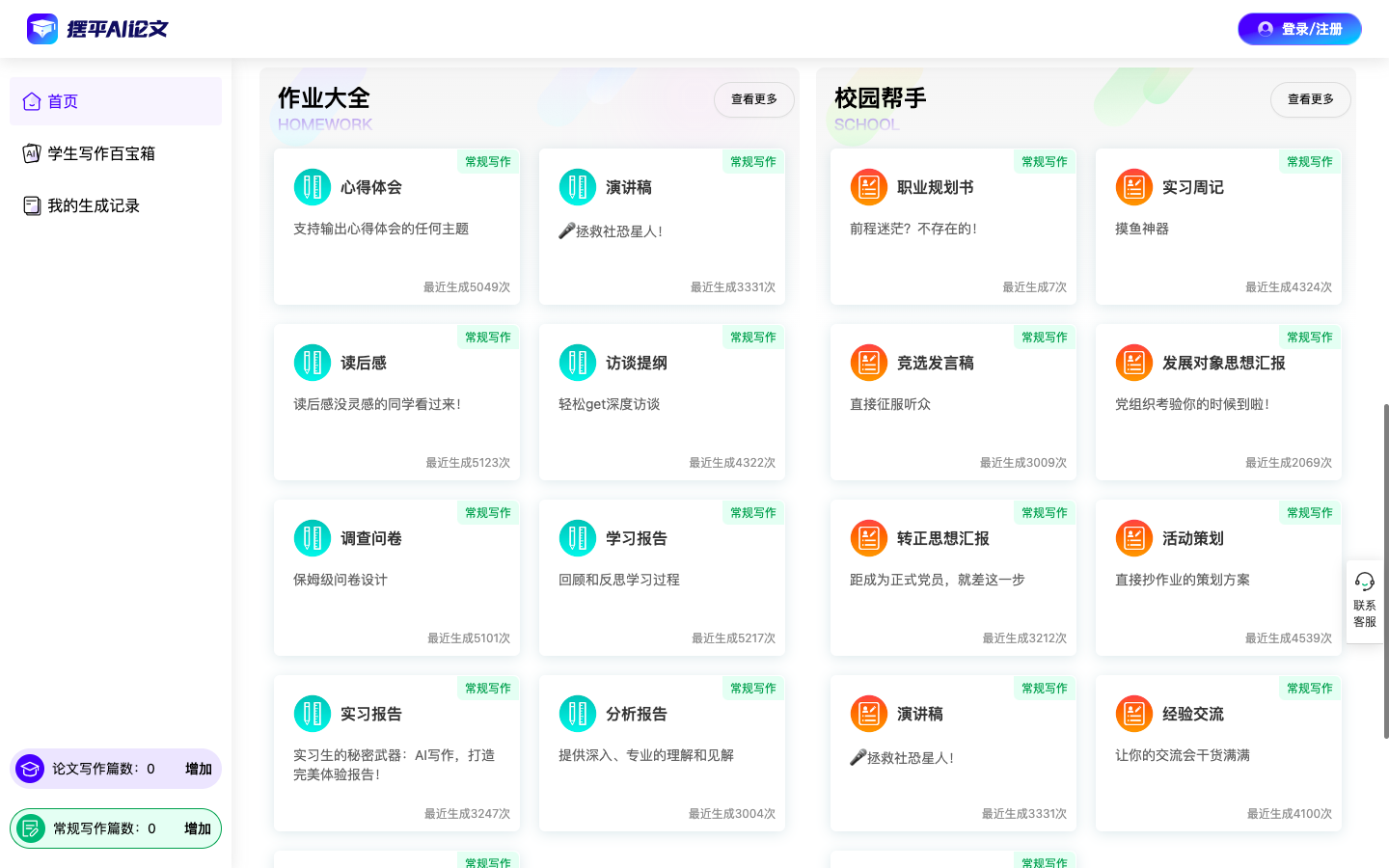Click the 心得体会 card icon
The image size is (1389, 868).
click(x=313, y=187)
